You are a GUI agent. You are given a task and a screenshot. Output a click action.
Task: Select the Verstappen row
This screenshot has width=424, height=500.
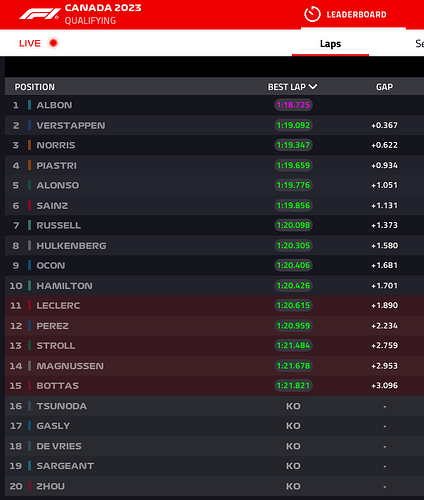click(x=214, y=125)
